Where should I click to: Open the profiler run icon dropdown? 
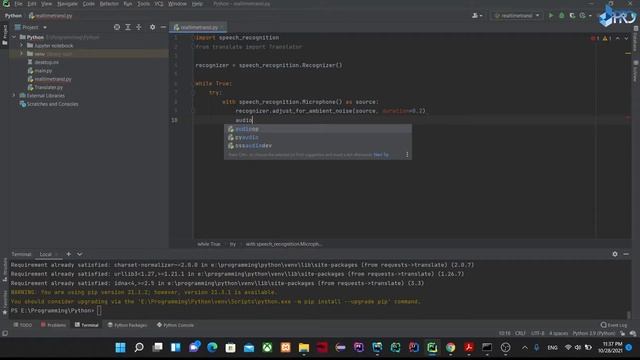pos(590,16)
